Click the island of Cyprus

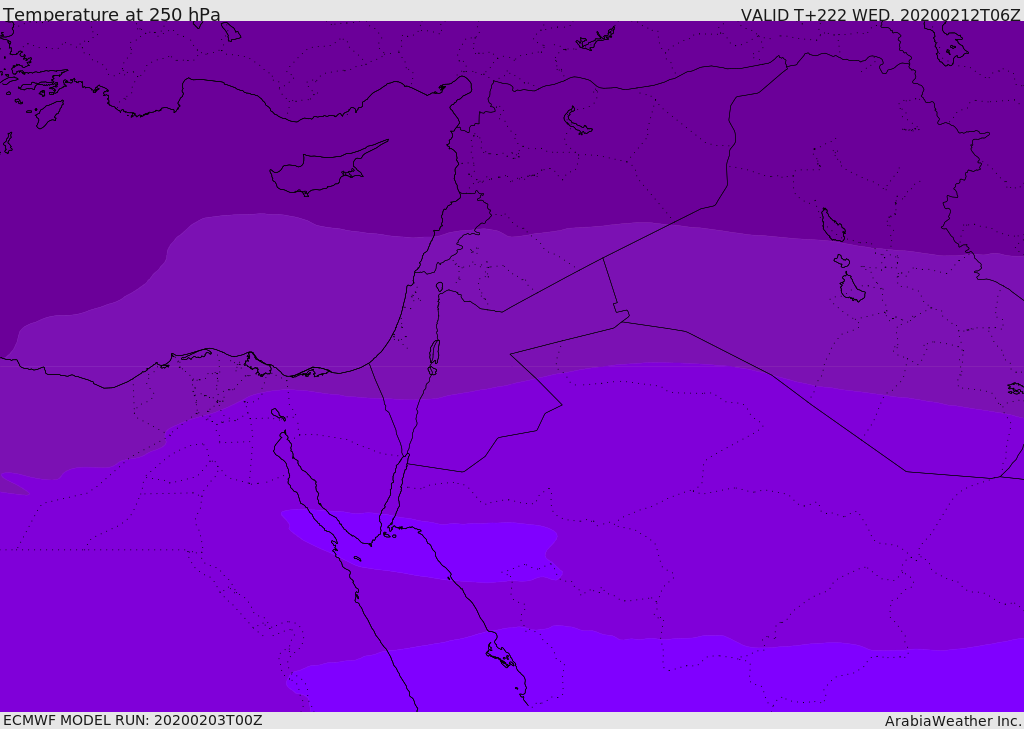coord(318,174)
